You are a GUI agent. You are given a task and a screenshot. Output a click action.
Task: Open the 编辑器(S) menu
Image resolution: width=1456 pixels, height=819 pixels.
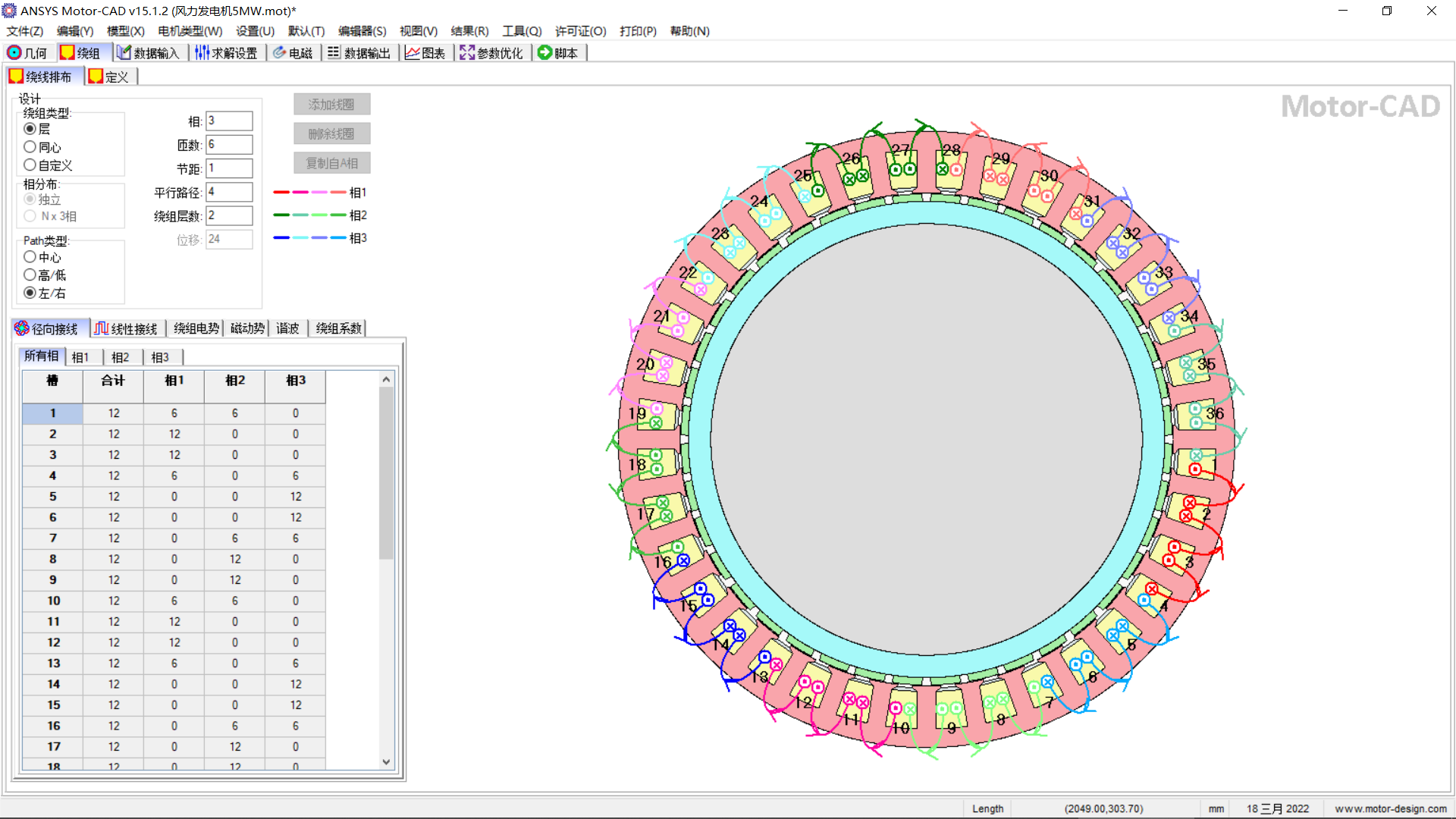[362, 31]
